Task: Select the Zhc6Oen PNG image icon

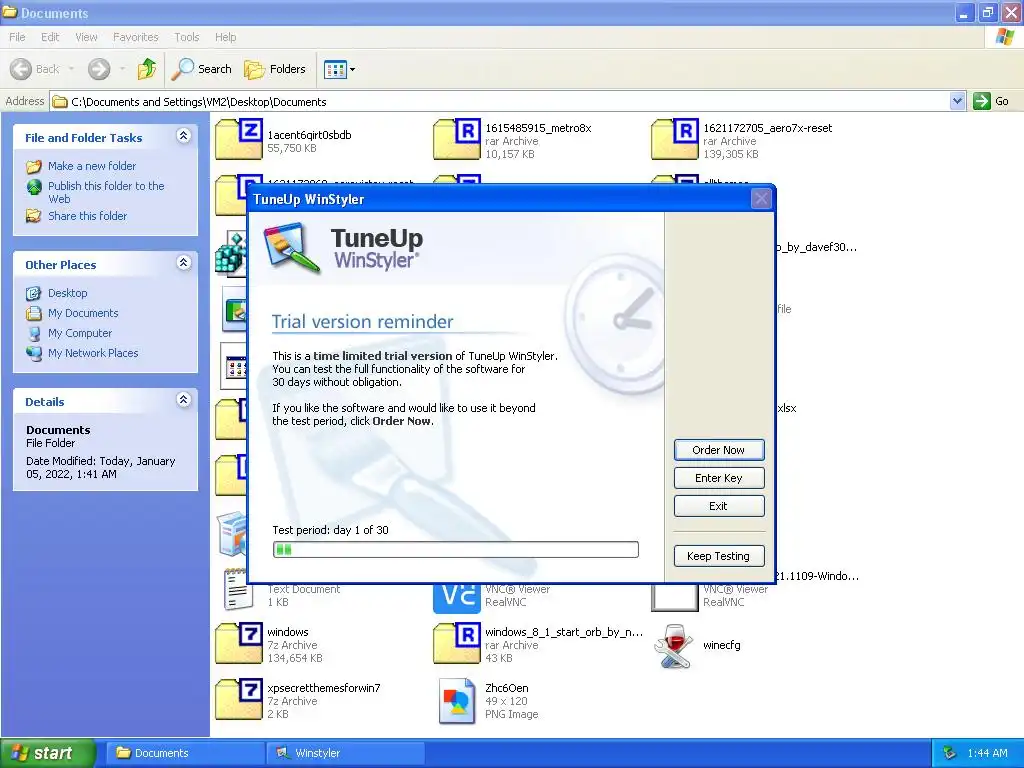Action: (x=457, y=701)
